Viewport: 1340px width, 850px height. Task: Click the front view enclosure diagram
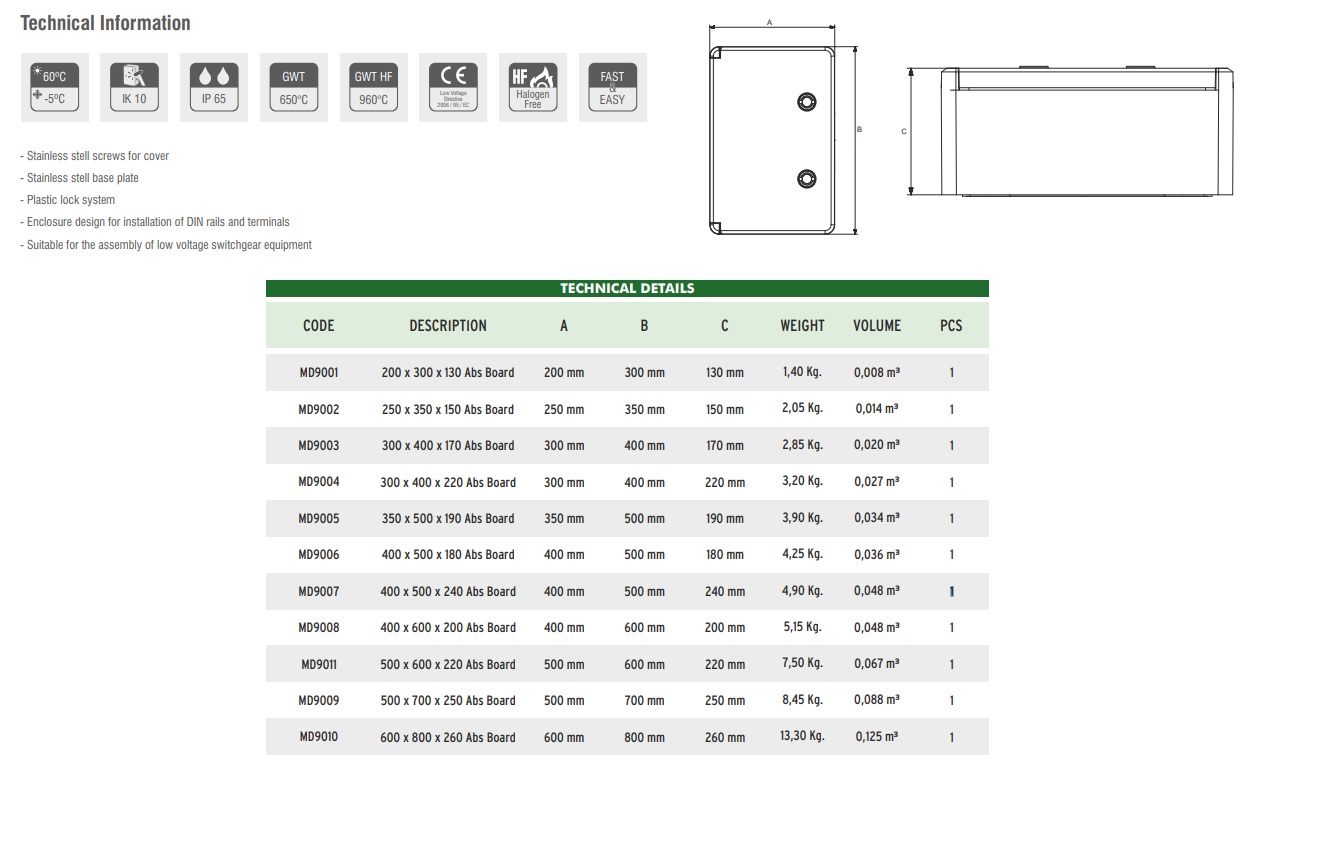(x=771, y=140)
